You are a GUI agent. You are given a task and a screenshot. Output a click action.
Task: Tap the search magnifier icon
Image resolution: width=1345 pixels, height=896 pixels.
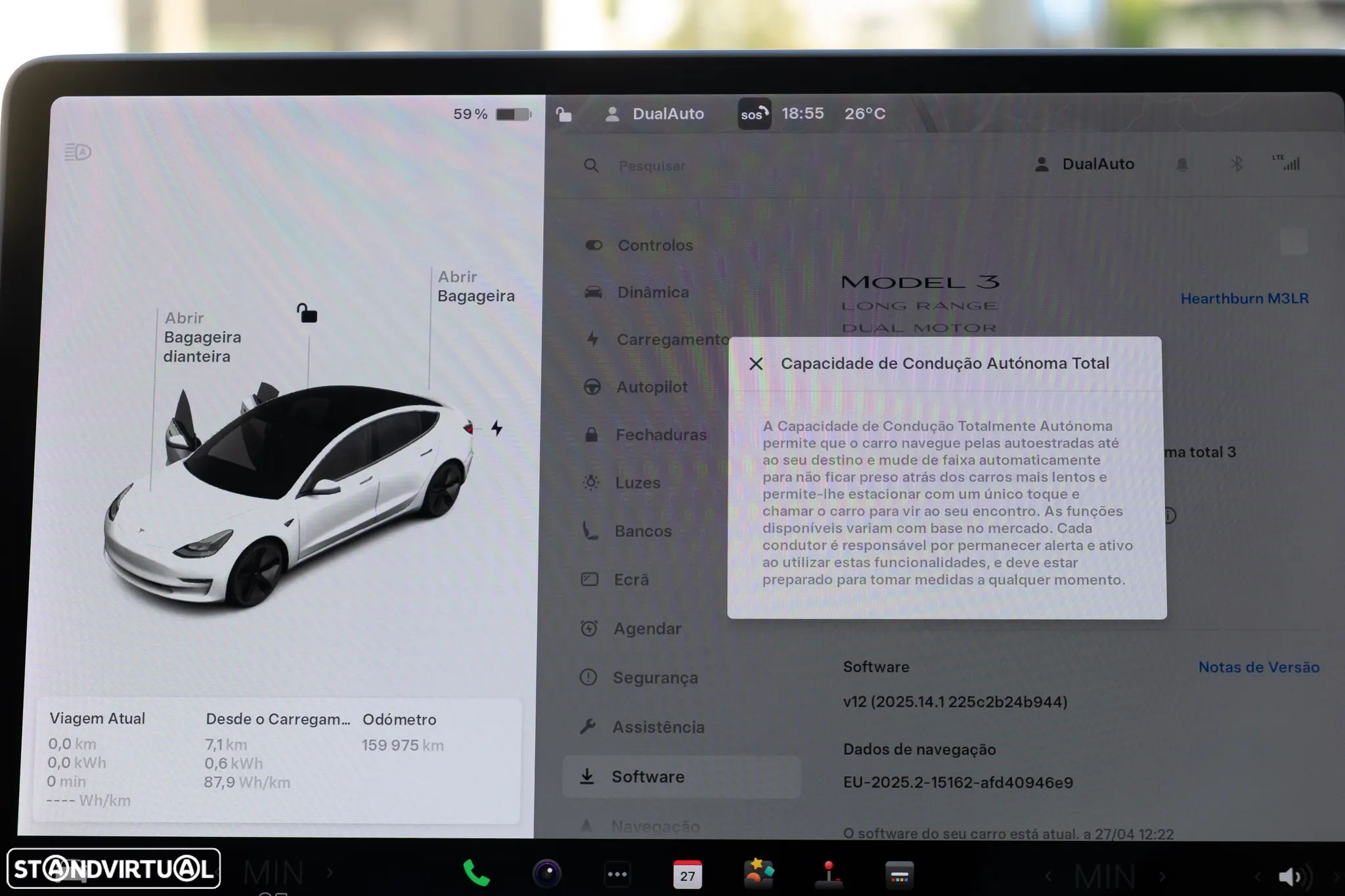591,165
